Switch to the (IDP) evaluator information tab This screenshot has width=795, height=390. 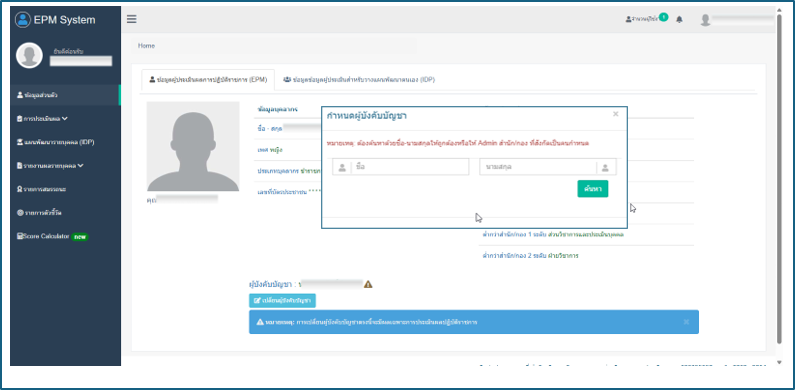(x=359, y=80)
